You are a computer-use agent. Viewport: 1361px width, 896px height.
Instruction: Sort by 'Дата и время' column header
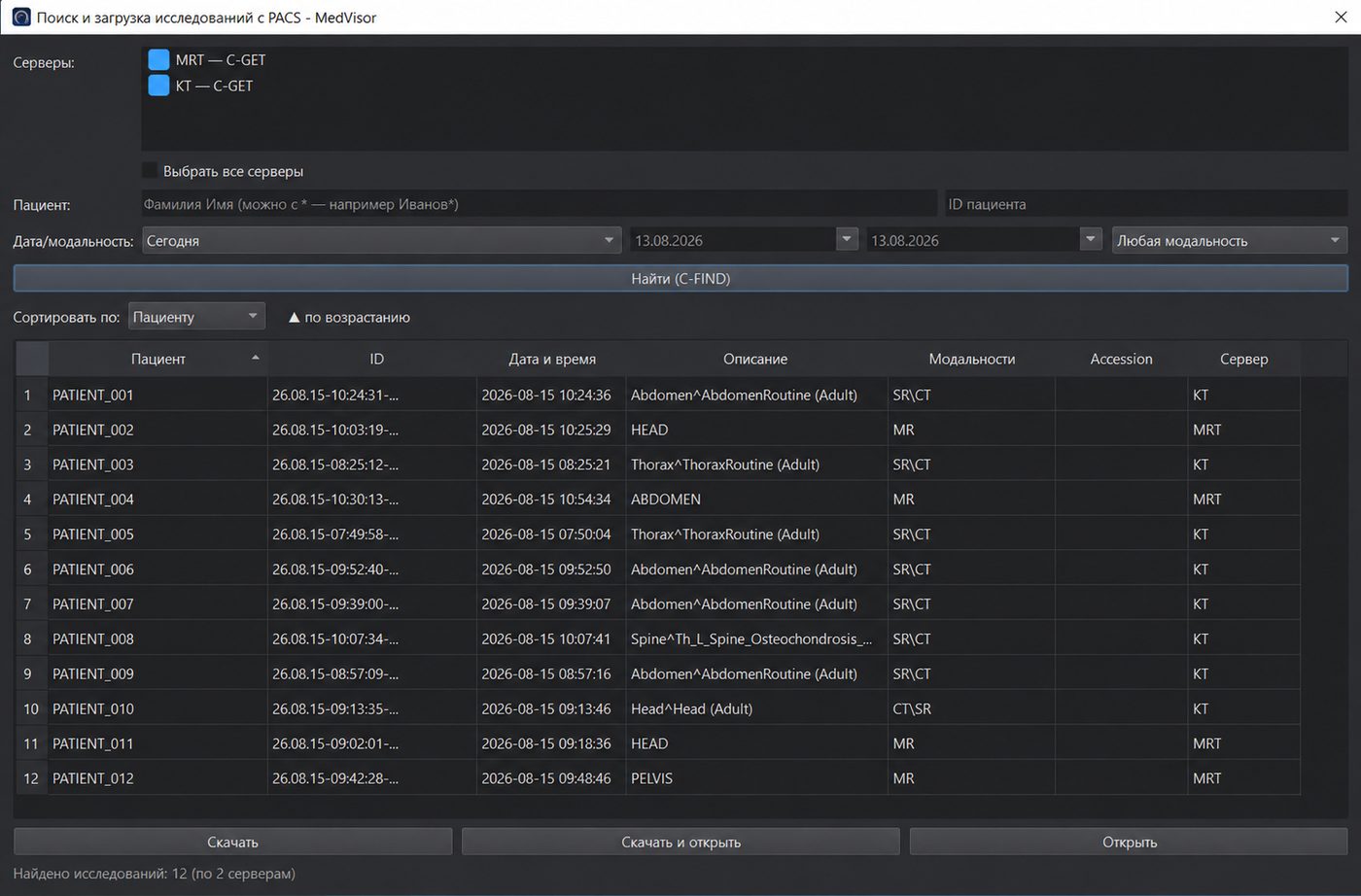point(552,359)
